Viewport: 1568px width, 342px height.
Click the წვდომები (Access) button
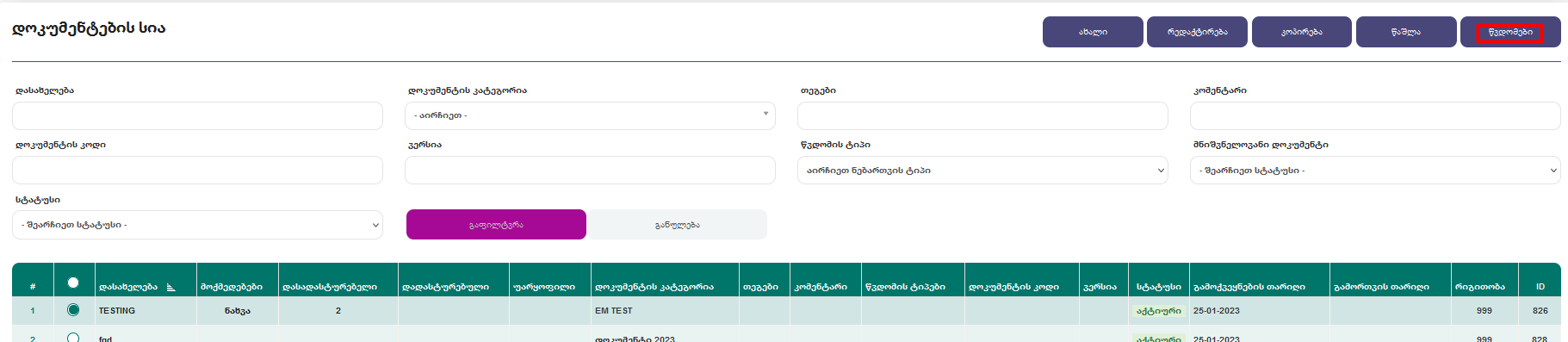(x=1510, y=32)
